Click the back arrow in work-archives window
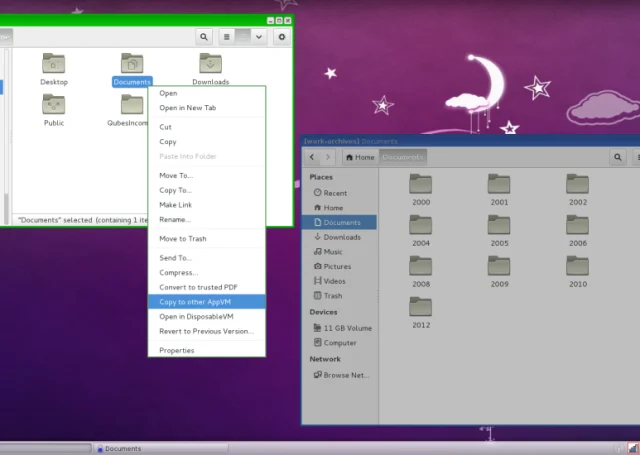The image size is (640, 455). 313,157
